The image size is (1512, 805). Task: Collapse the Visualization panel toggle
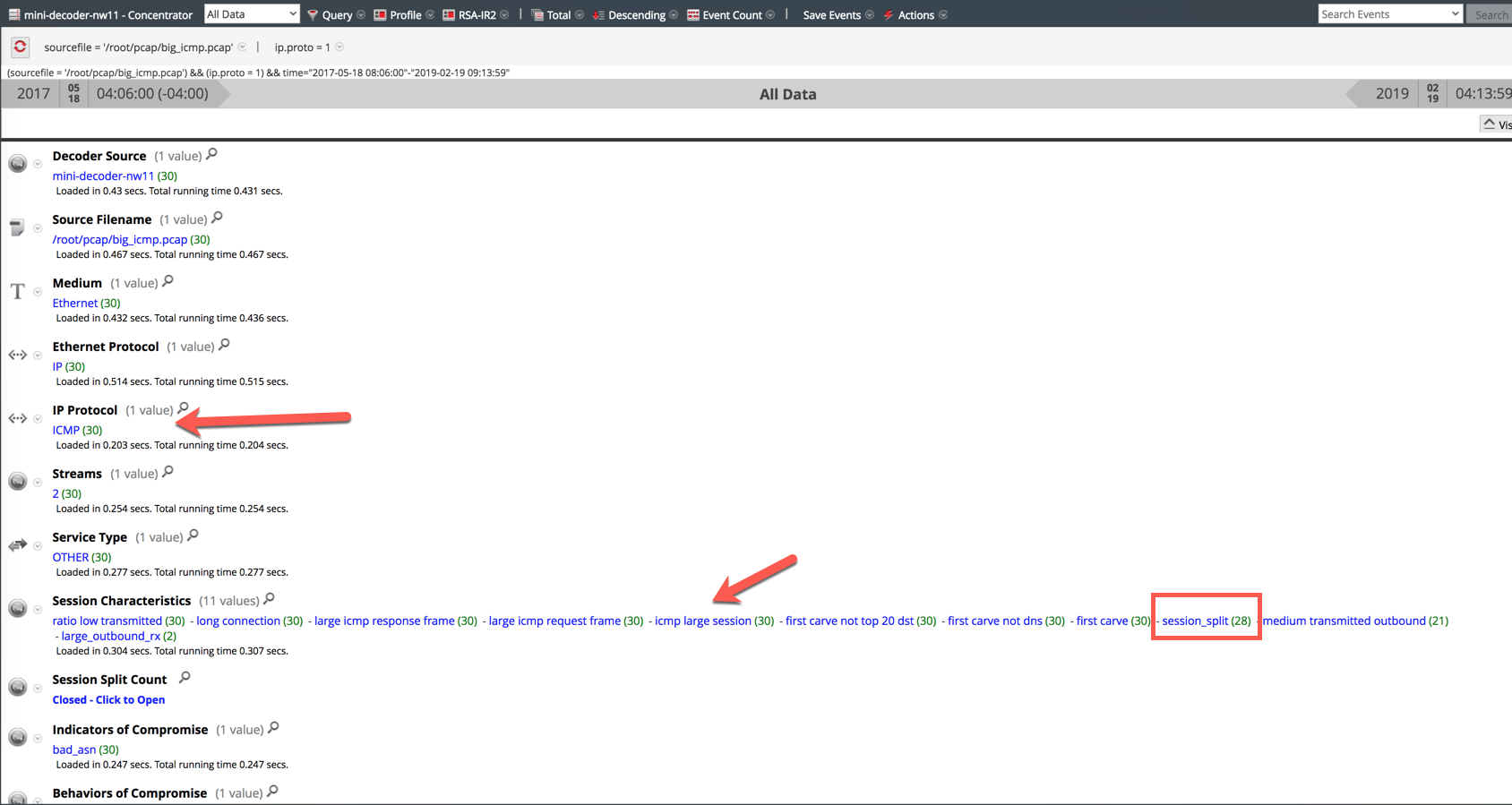point(1494,124)
